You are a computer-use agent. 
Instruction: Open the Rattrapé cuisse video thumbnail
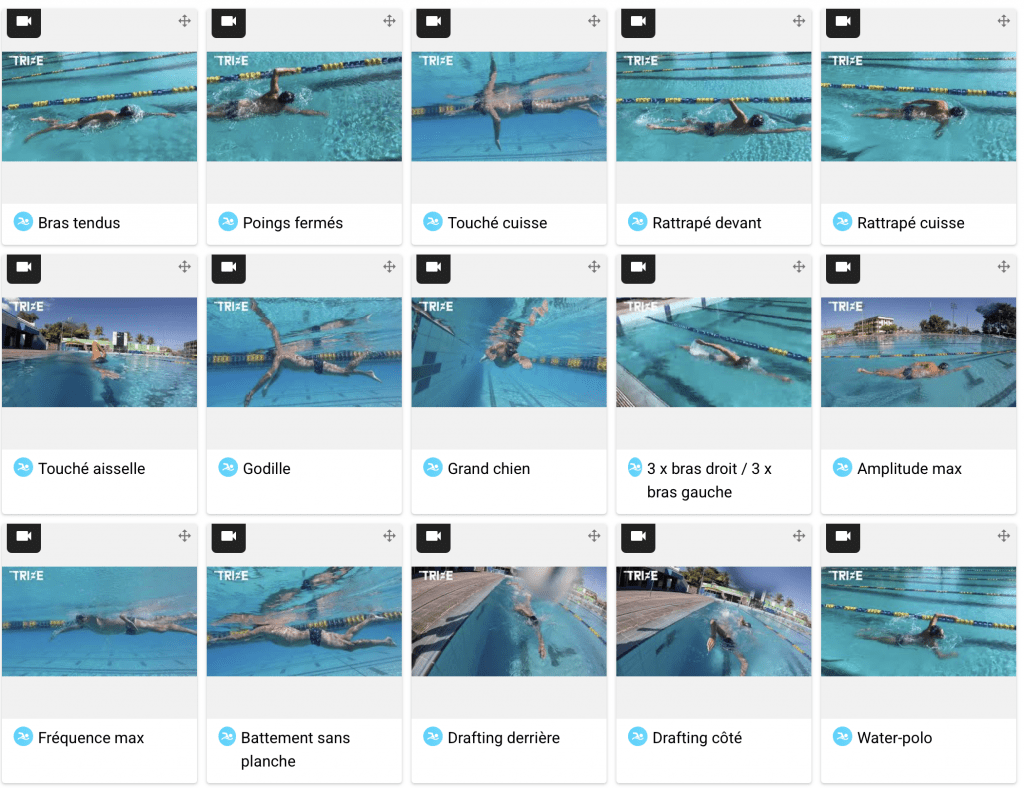click(x=918, y=106)
